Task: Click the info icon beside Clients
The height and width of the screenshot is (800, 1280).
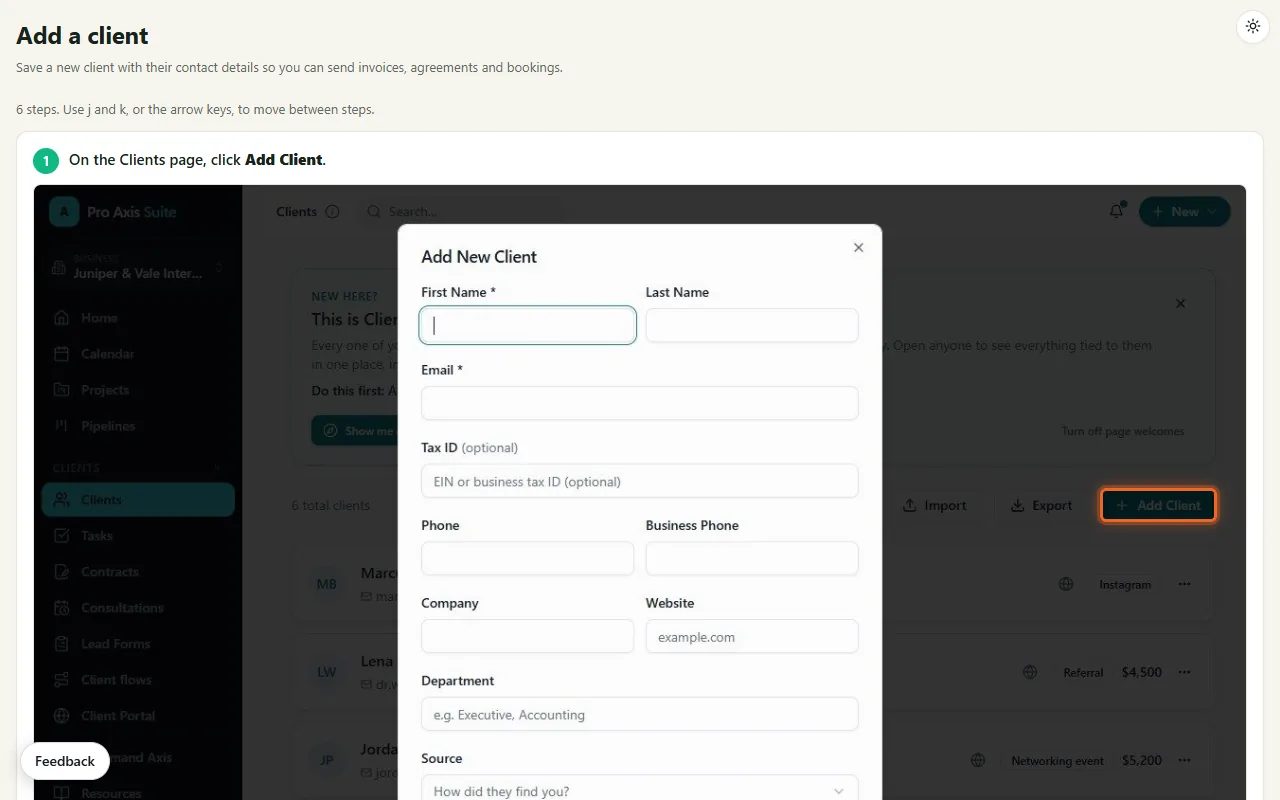Action: tap(333, 212)
